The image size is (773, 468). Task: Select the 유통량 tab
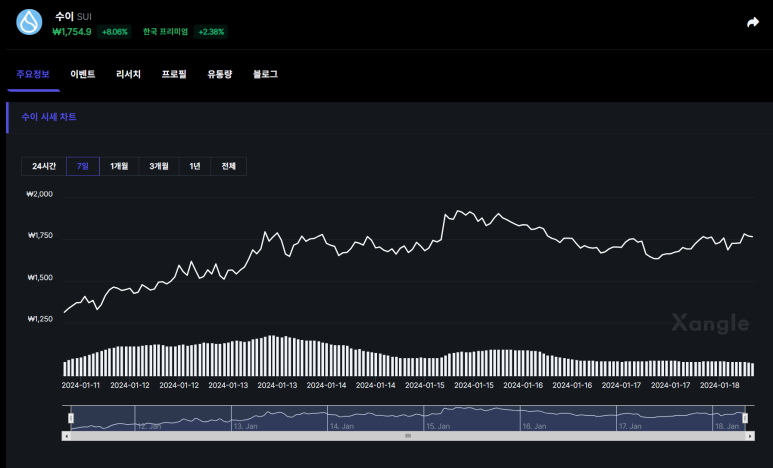[x=219, y=74]
